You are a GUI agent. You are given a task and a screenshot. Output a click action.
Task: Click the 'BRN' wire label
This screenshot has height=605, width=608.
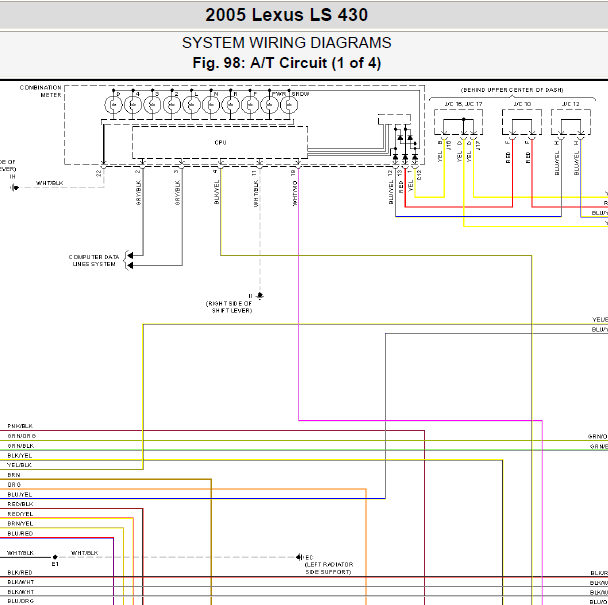point(14,475)
